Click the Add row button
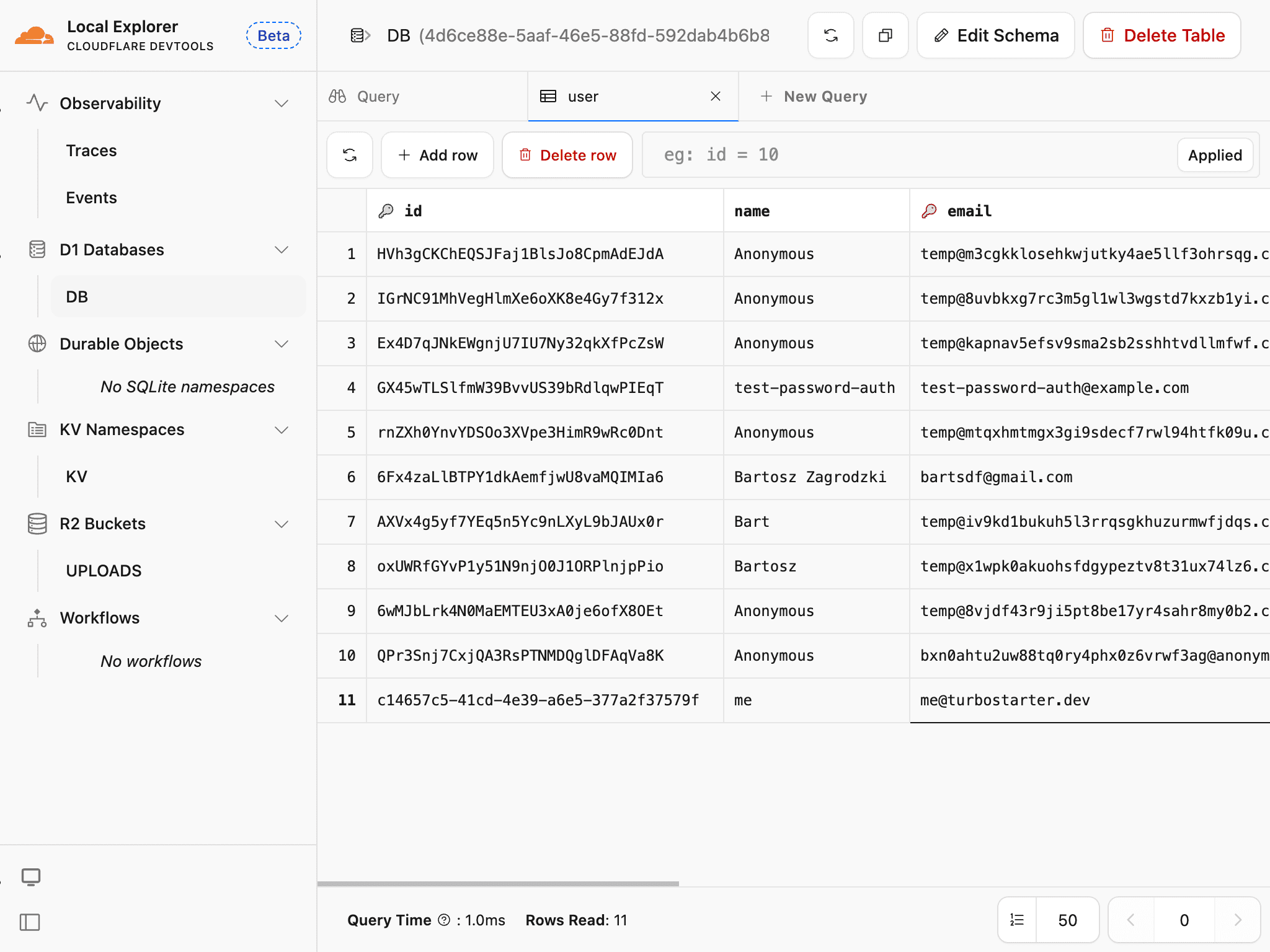Screen dimensions: 1270x952 437,155
